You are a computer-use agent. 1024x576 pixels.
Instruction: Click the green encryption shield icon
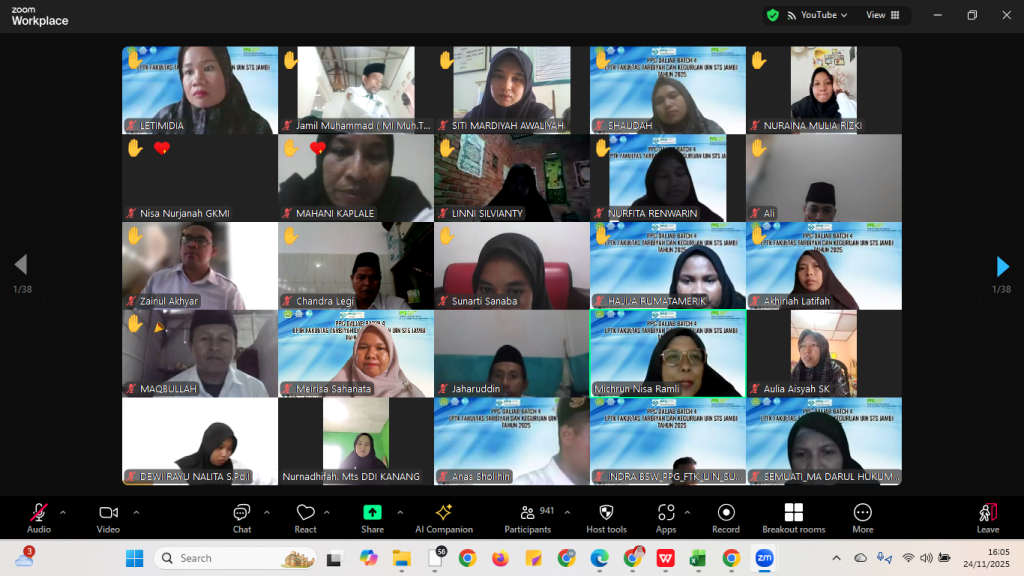point(772,15)
